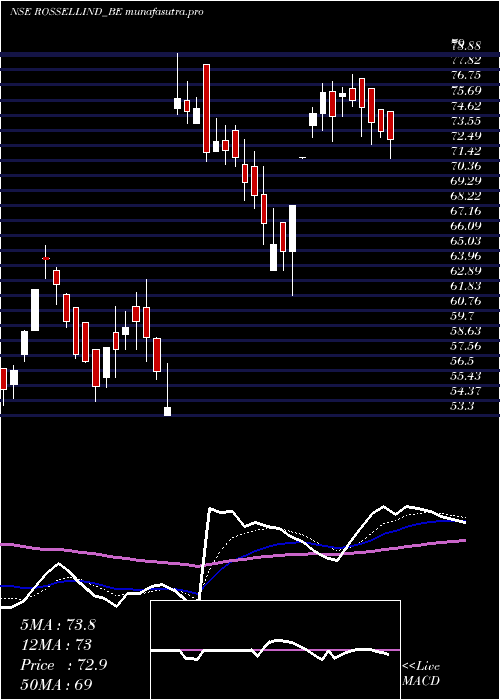Click the '5MA : 73.8' readout
The image size is (500, 700).
[58, 625]
